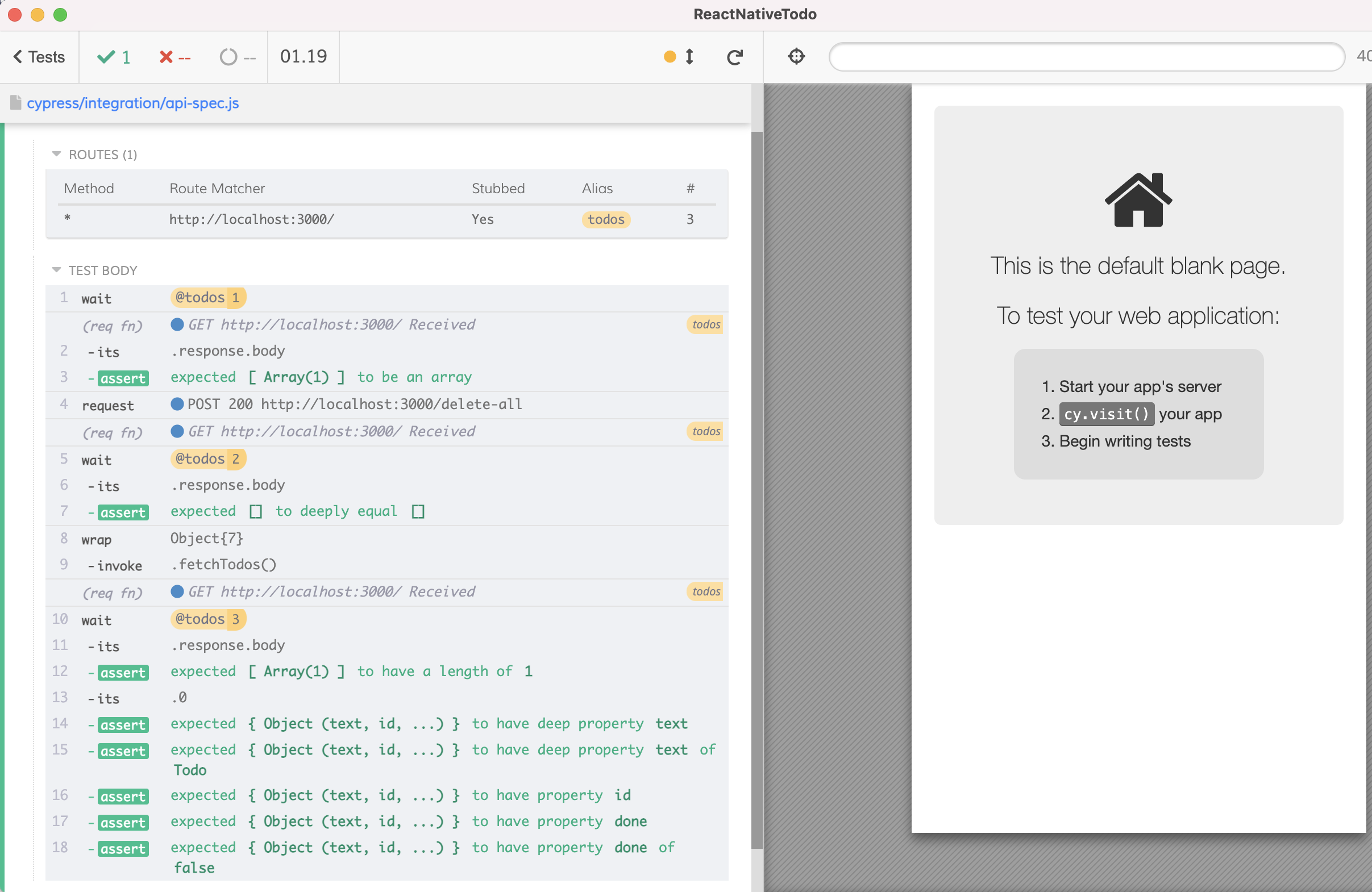
Task: Rerun all tests with the reload icon
Action: tap(734, 56)
